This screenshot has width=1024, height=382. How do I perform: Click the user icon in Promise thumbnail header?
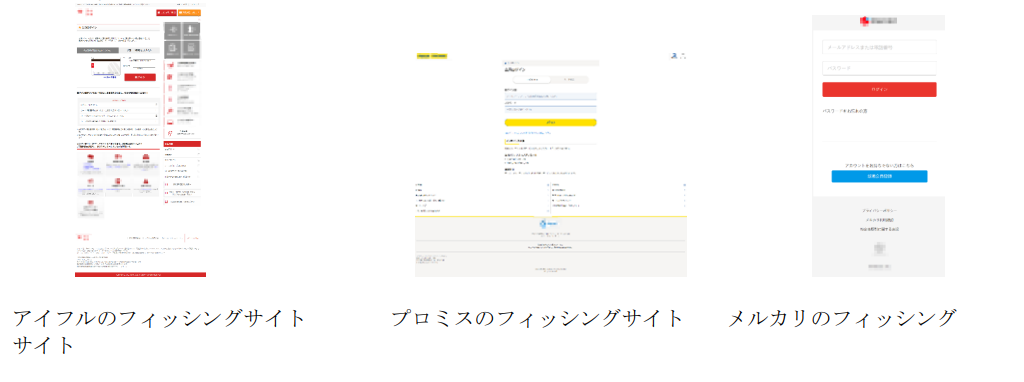coord(673,56)
